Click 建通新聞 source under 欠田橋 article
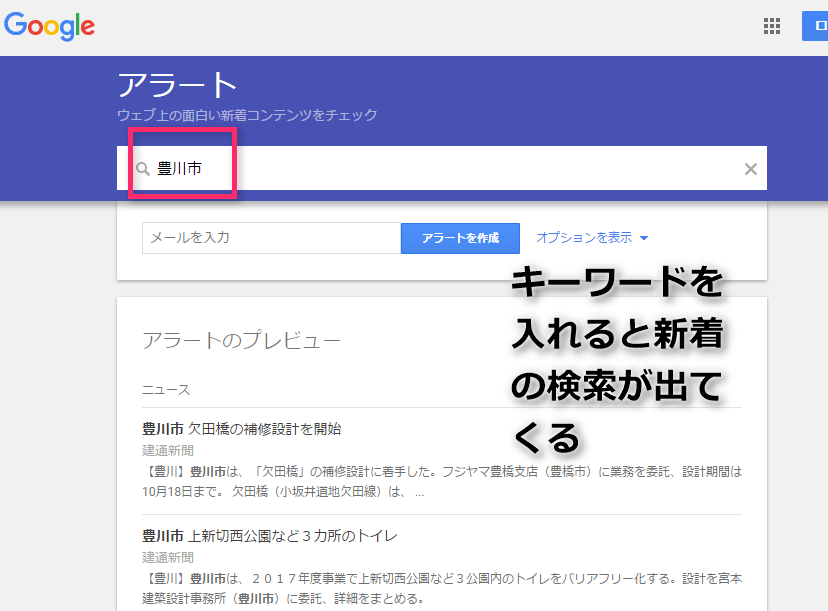 point(168,450)
